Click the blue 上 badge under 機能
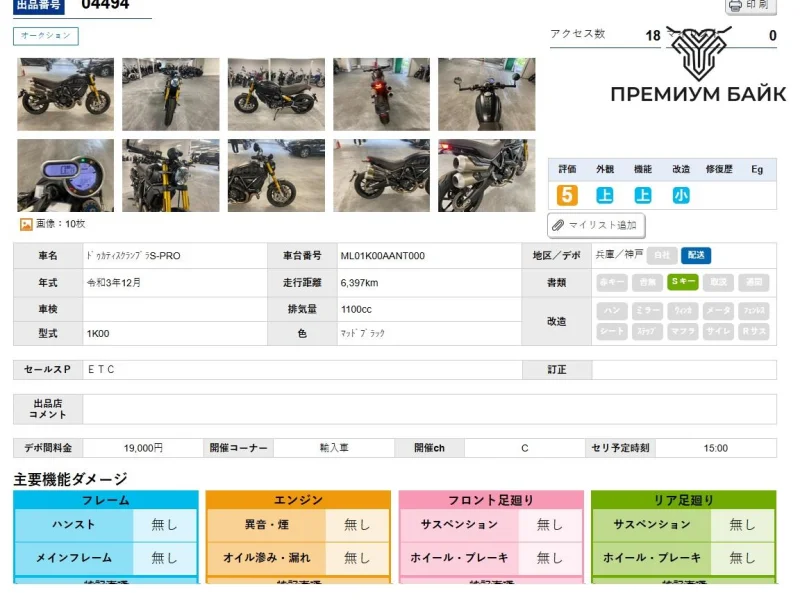800x600 pixels. pyautogui.click(x=643, y=195)
